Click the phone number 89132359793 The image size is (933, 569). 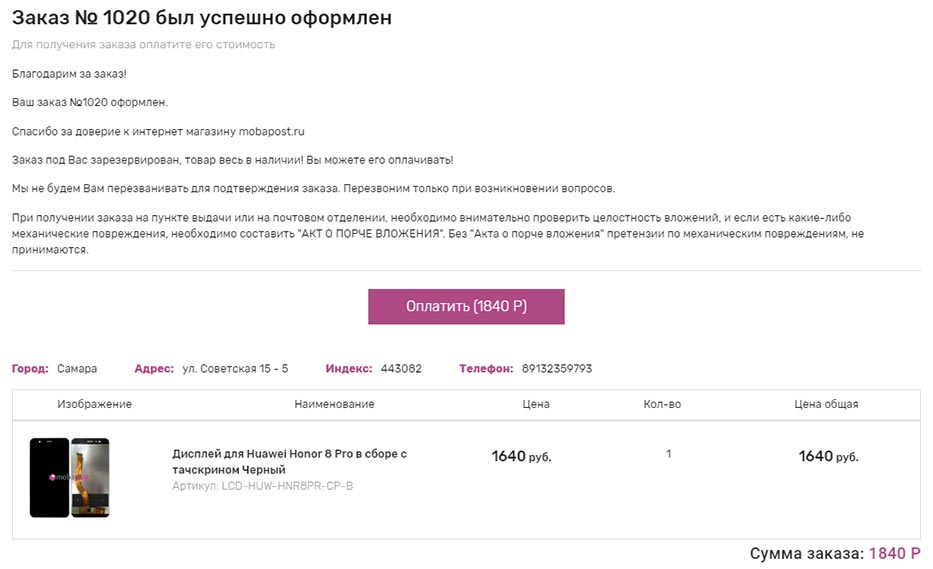pyautogui.click(x=557, y=369)
